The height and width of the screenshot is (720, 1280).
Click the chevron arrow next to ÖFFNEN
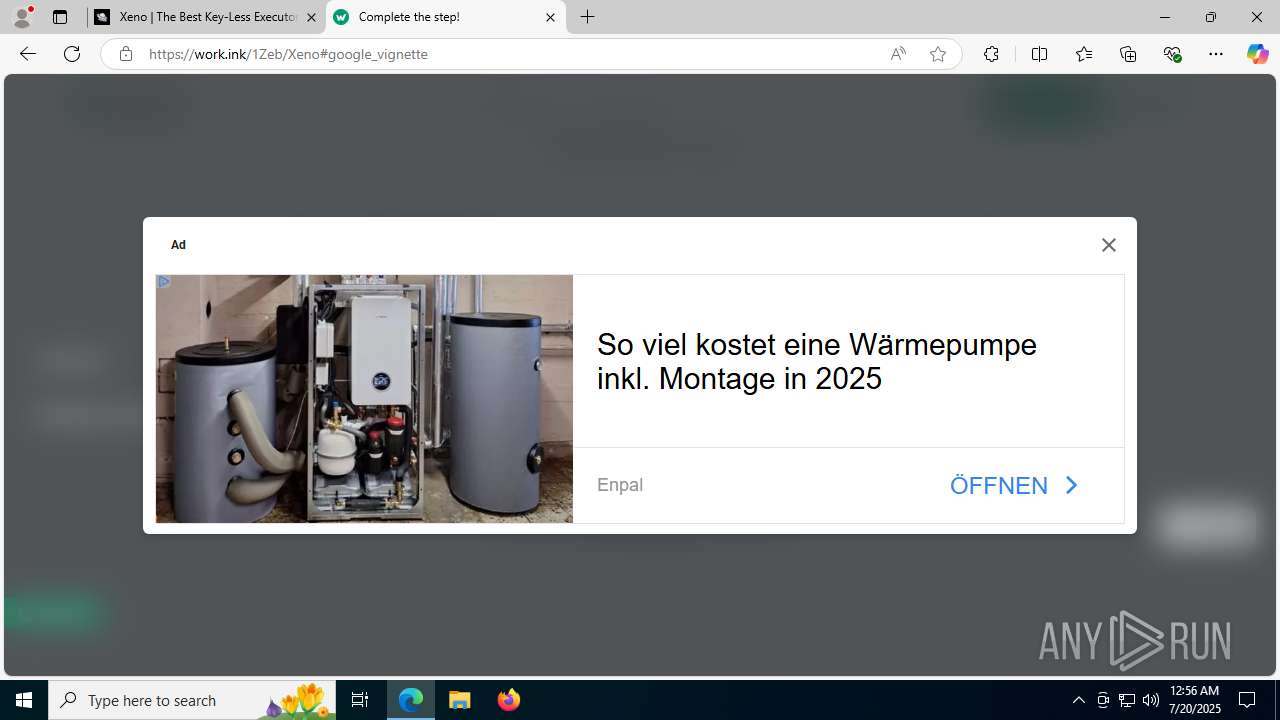point(1071,485)
